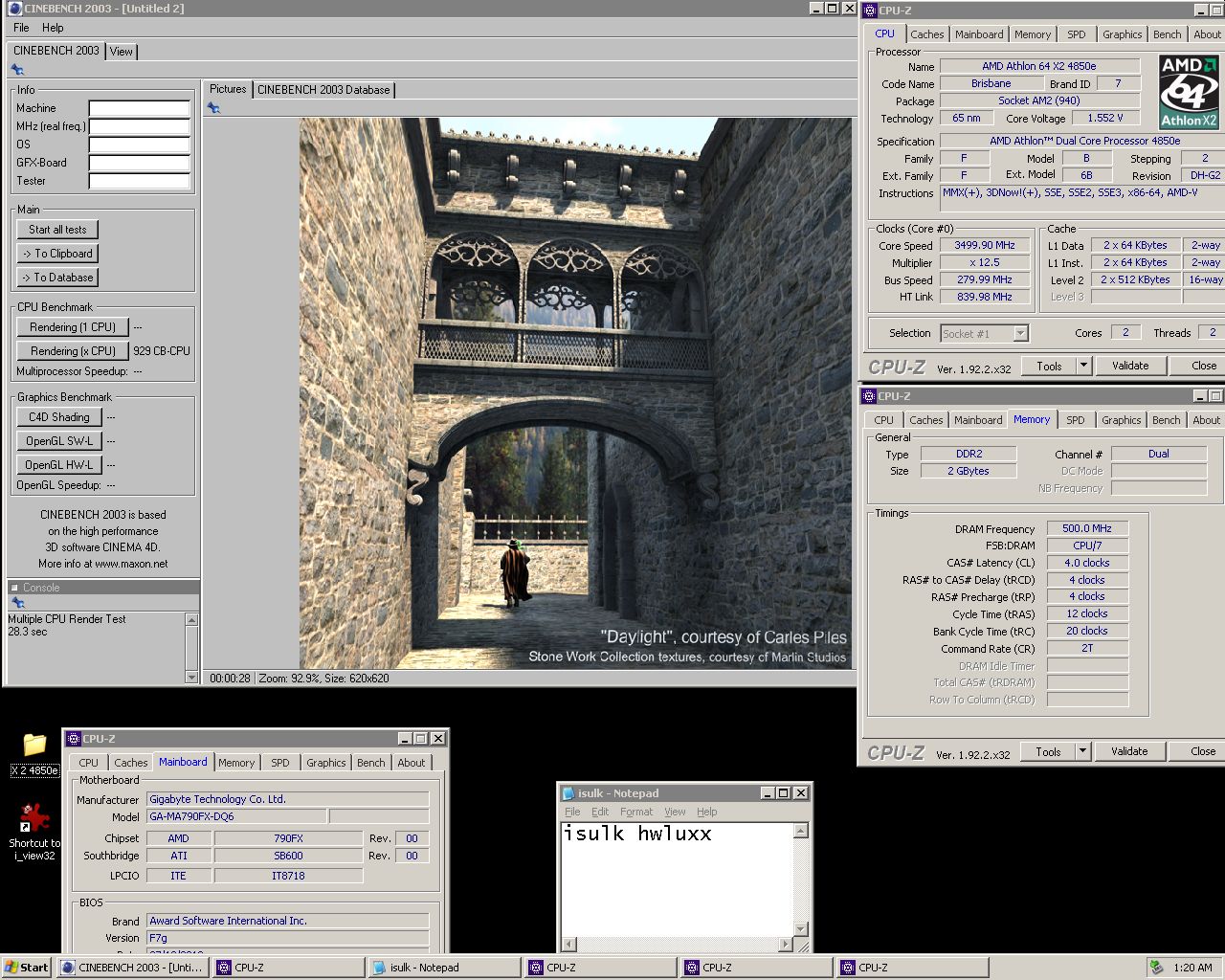The height and width of the screenshot is (980, 1225).
Task: Click Start all tests button
Action: [x=57, y=230]
